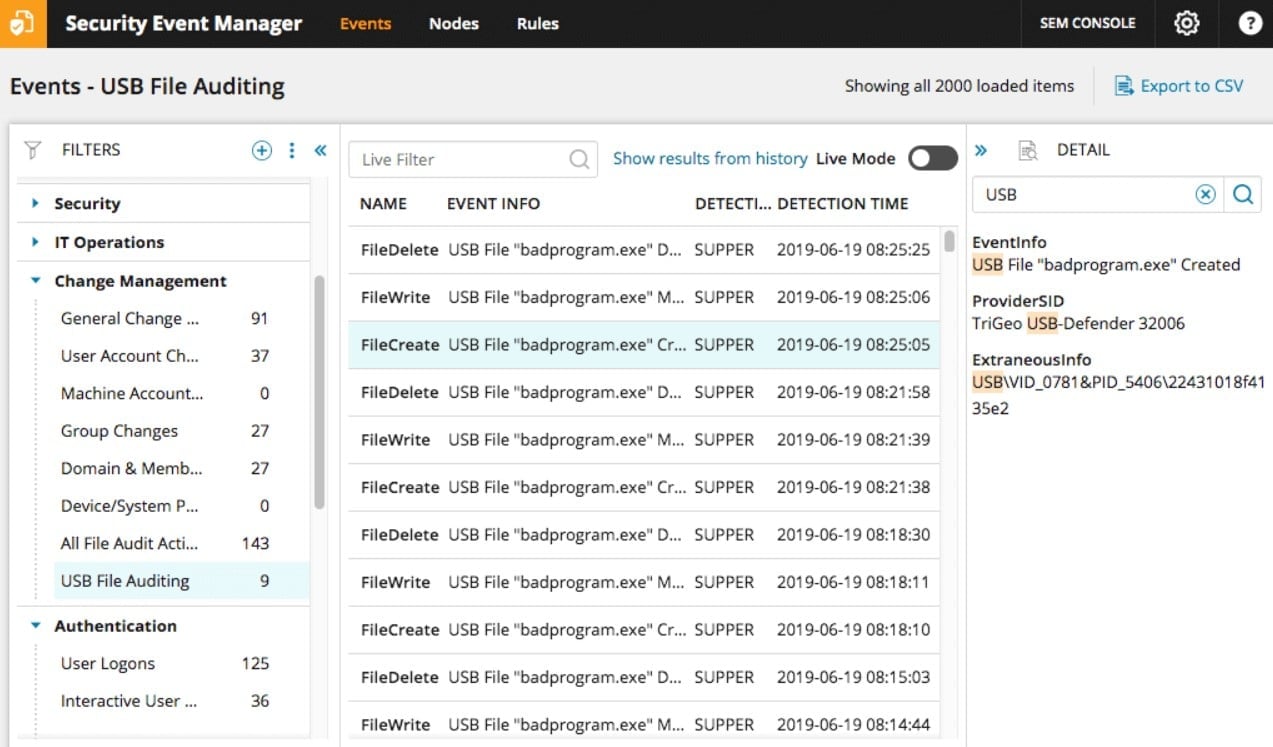Select the FileWrite event at 08:21:39
1273x747 pixels.
(644, 440)
